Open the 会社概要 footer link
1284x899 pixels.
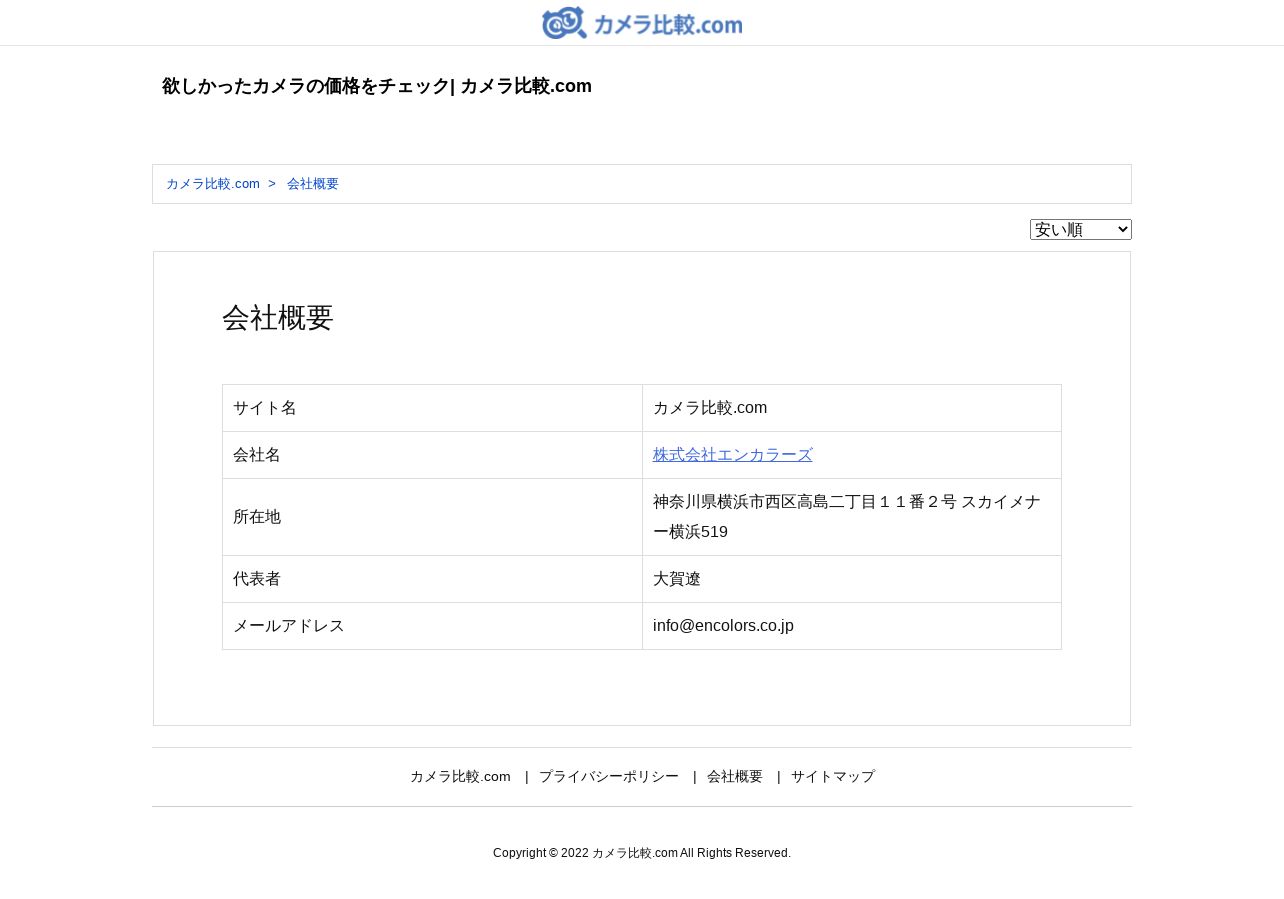[735, 777]
